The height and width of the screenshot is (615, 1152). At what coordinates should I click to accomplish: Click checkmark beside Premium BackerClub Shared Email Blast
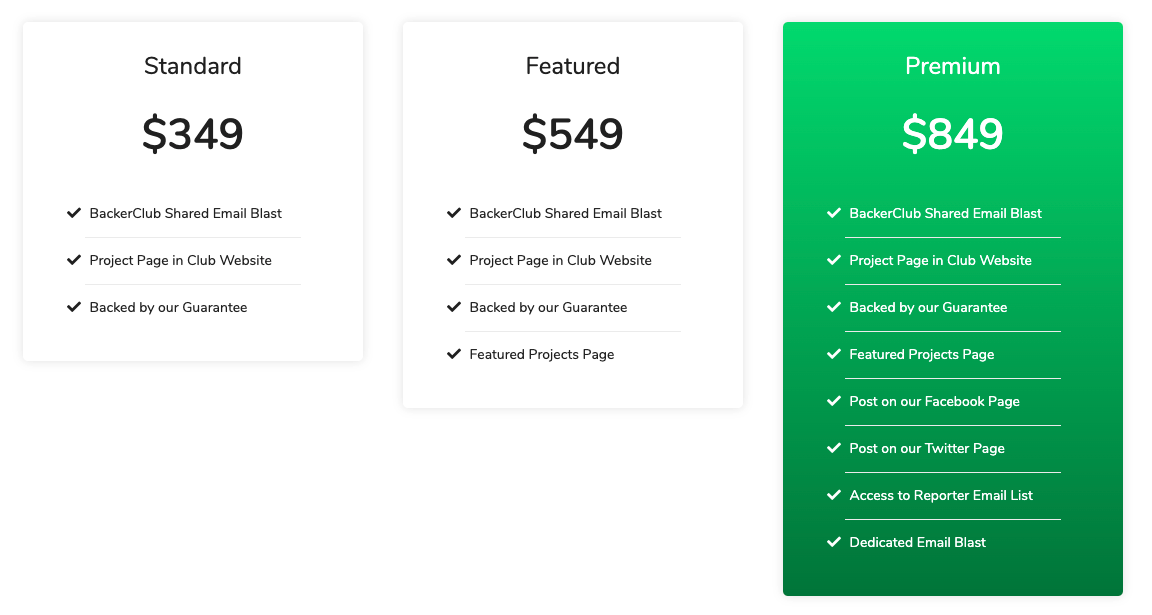833,213
